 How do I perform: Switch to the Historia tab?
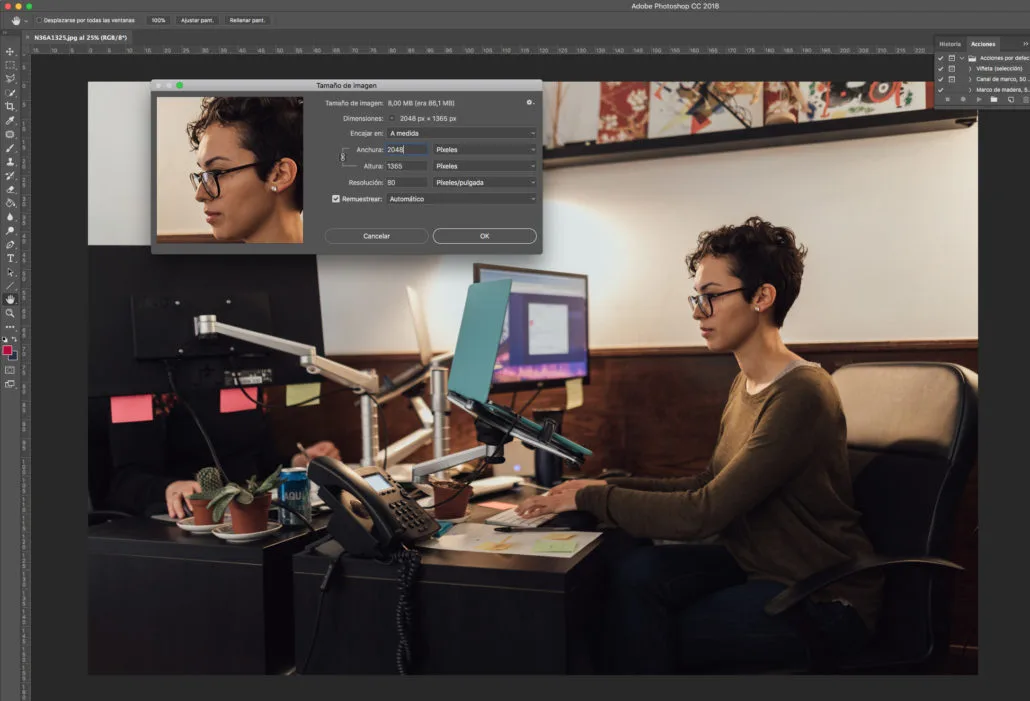[950, 44]
